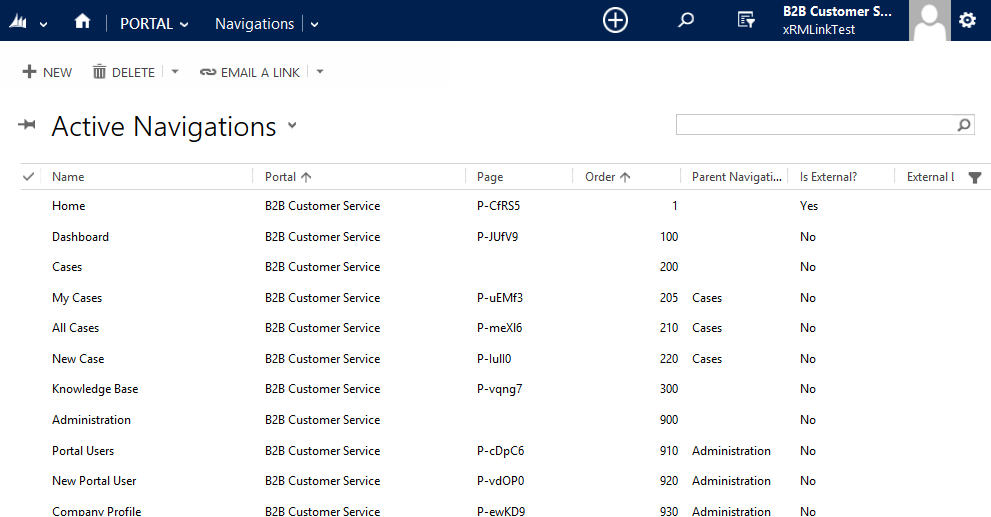Open the Home navigation record
The image size is (991, 517).
coord(68,205)
